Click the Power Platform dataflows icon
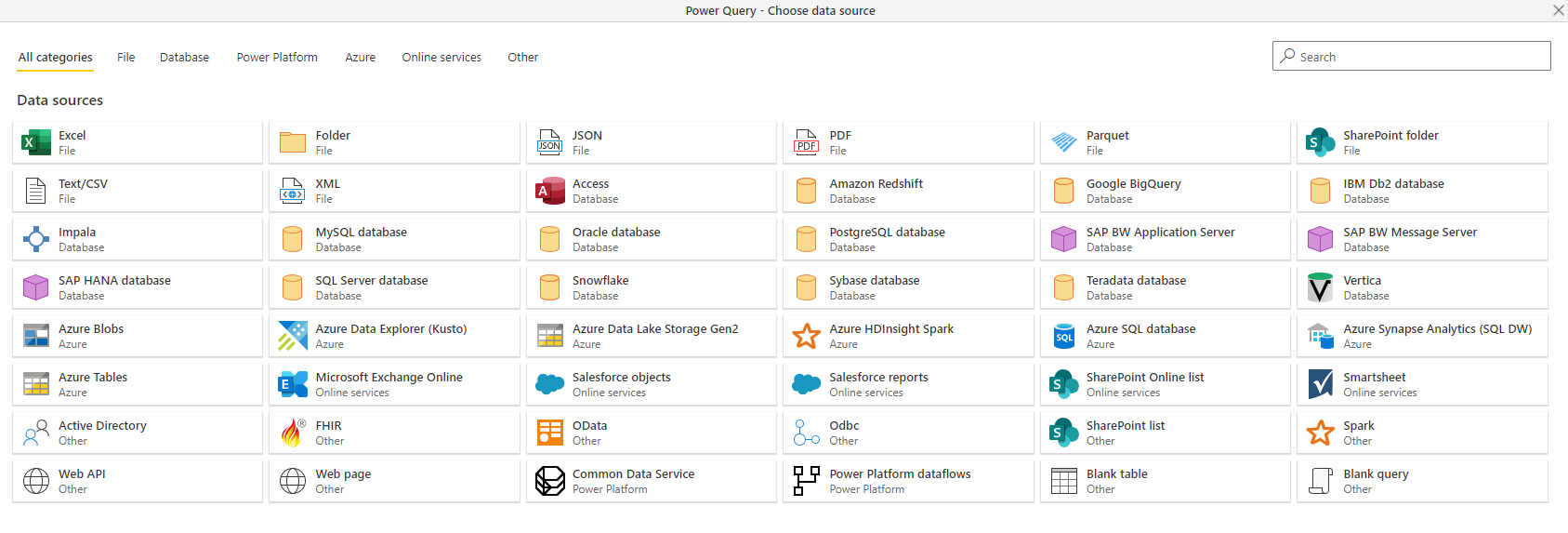 [807, 481]
